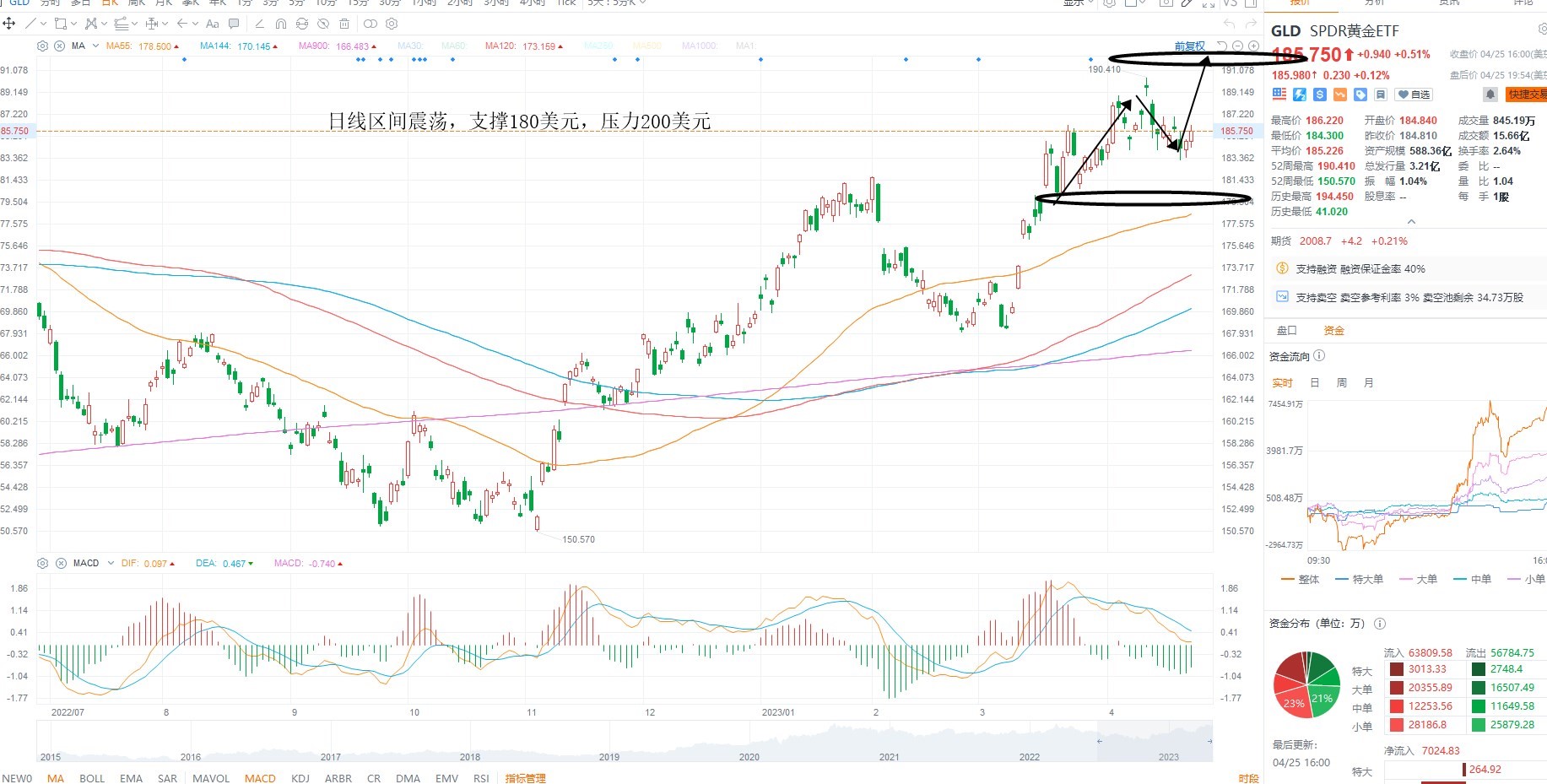Toggle MAVOL sub-chart indicator

[211, 778]
